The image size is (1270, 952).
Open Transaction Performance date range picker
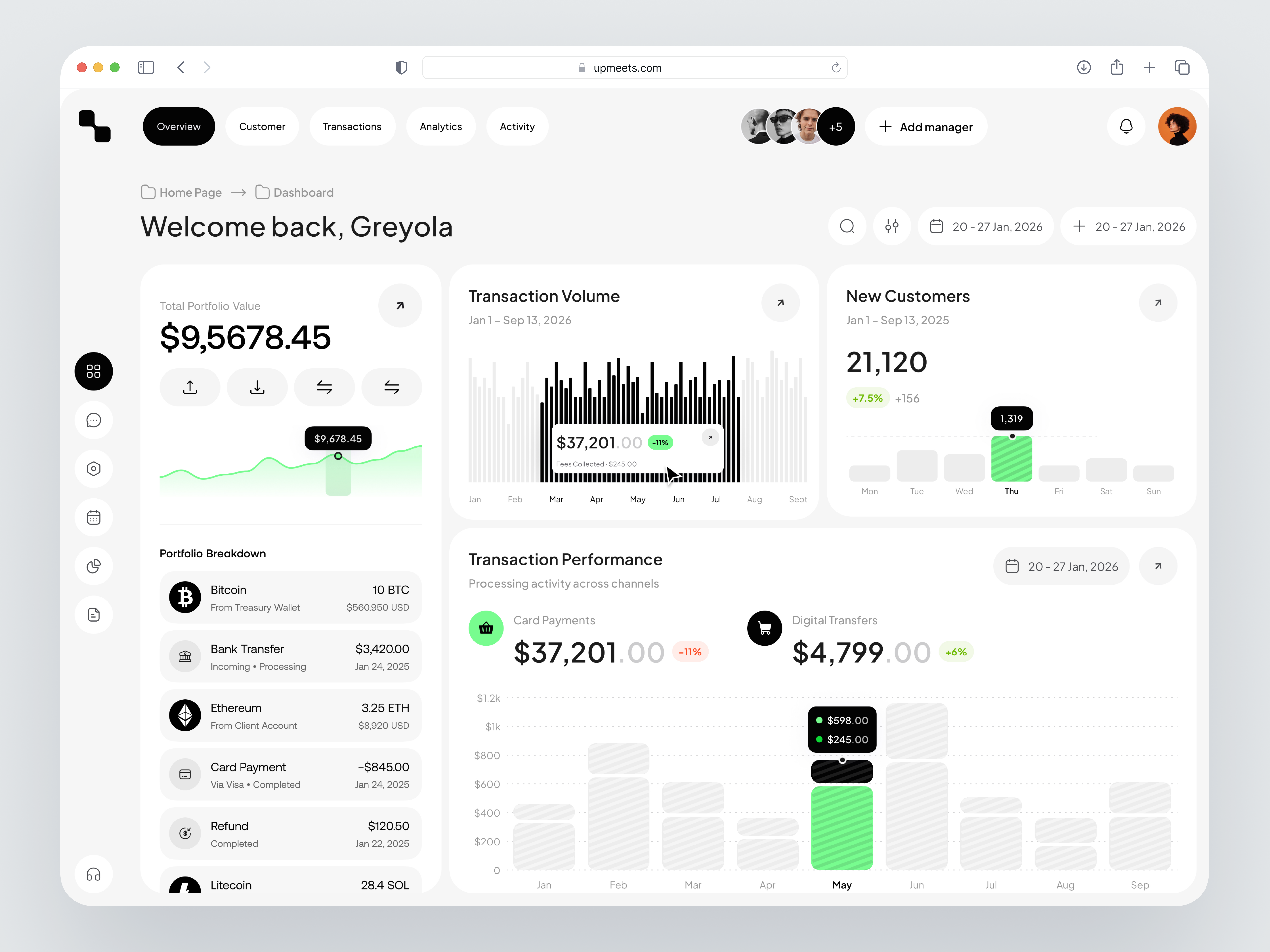[x=1061, y=566]
